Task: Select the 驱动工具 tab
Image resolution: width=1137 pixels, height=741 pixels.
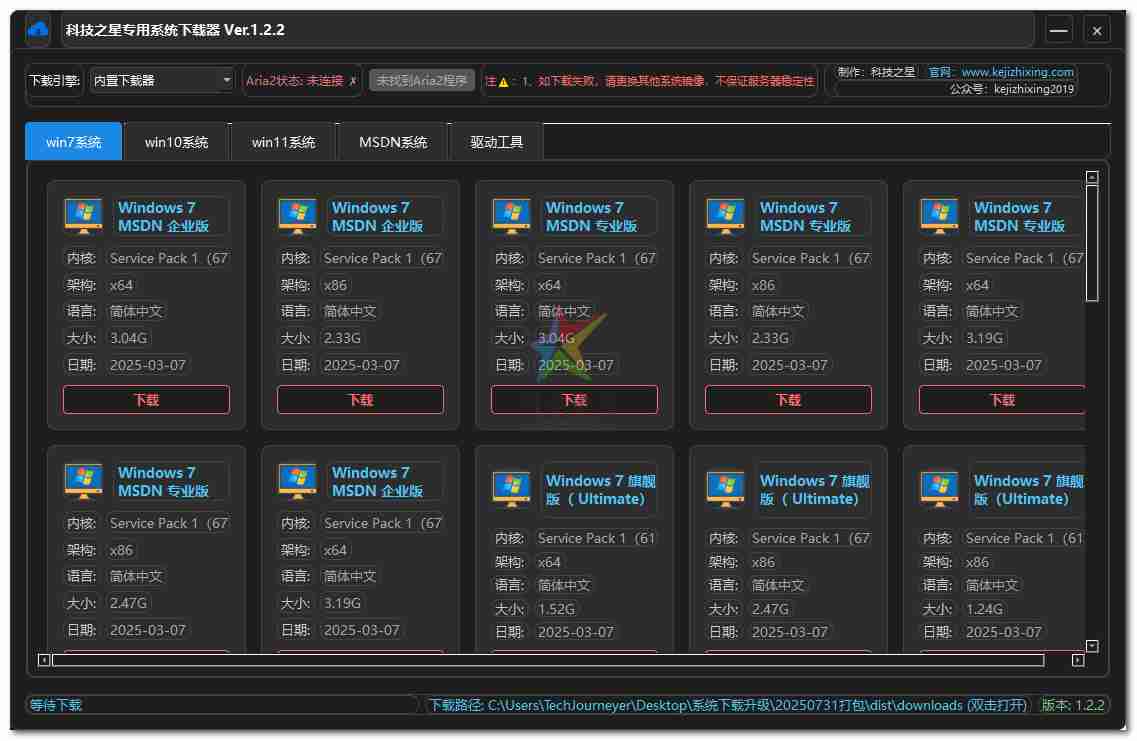Action: 496,142
